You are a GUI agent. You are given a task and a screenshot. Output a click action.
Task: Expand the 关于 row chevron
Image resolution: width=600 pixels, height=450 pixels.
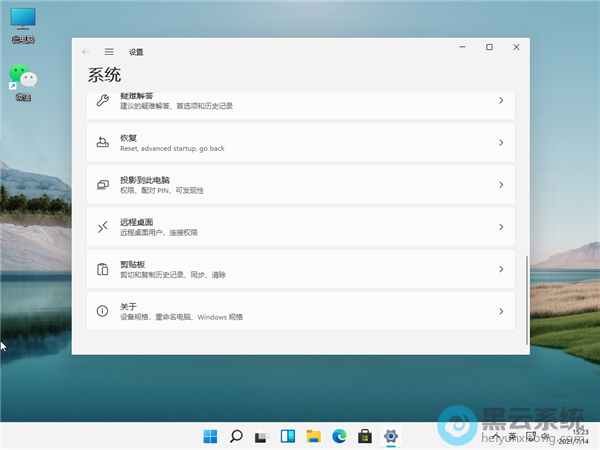click(500, 311)
